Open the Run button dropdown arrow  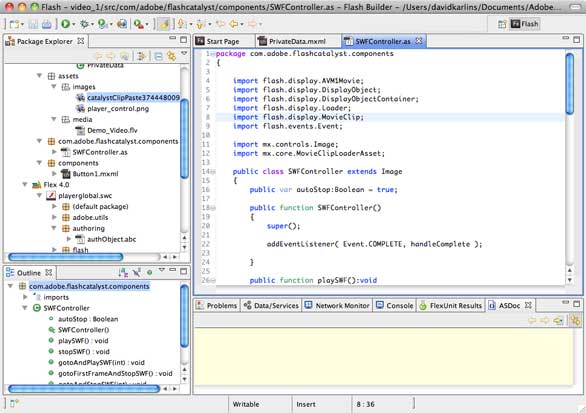73,25
